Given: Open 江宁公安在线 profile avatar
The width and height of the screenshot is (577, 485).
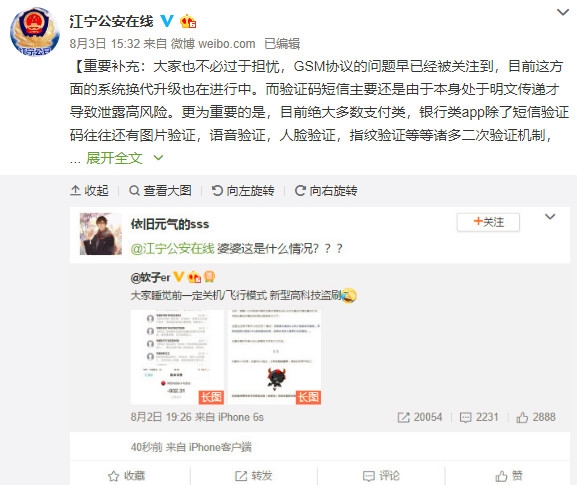Looking at the screenshot, I should tap(35, 32).
